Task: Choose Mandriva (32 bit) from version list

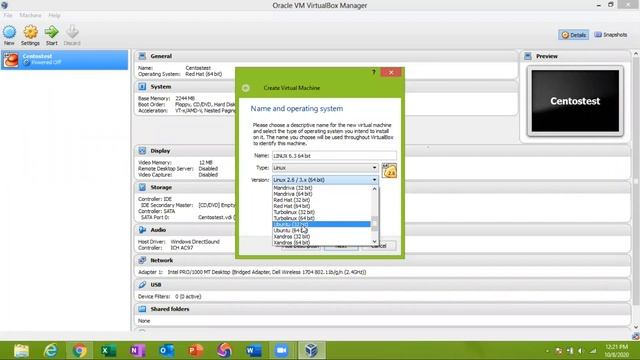Action: (x=322, y=188)
